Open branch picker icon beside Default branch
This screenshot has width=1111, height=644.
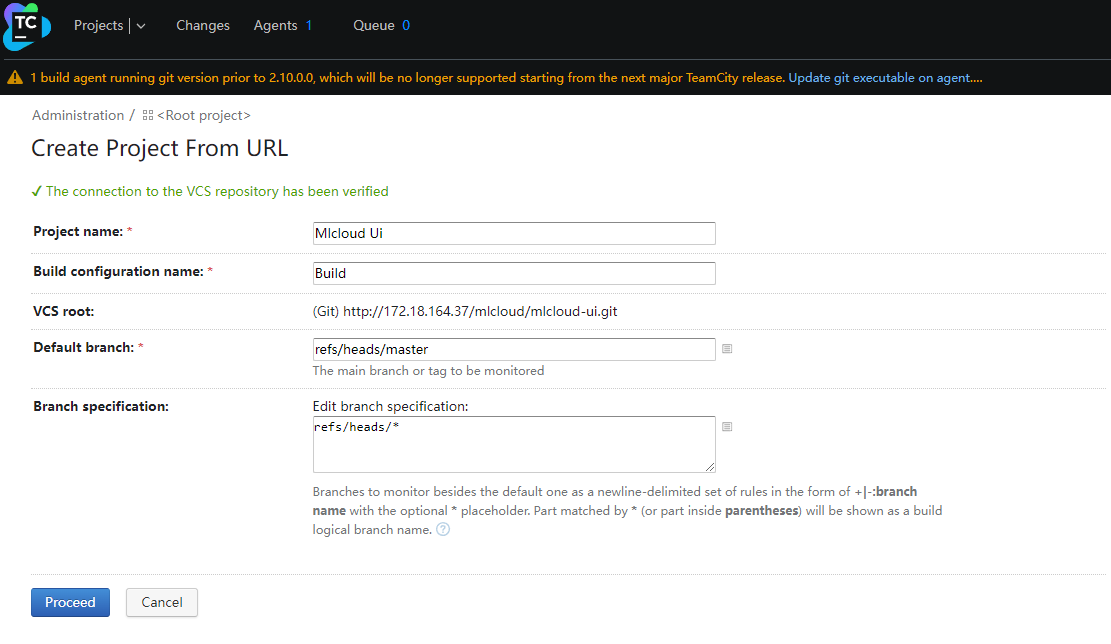[x=727, y=349]
